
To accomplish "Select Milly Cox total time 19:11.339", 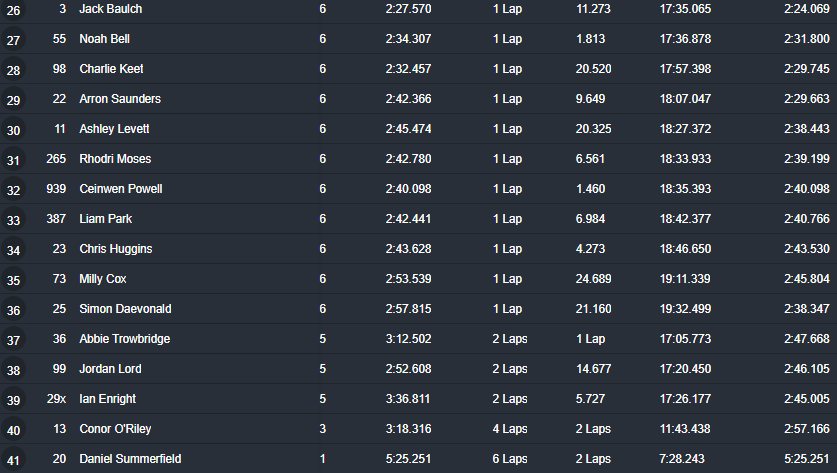I will click(x=685, y=279).
